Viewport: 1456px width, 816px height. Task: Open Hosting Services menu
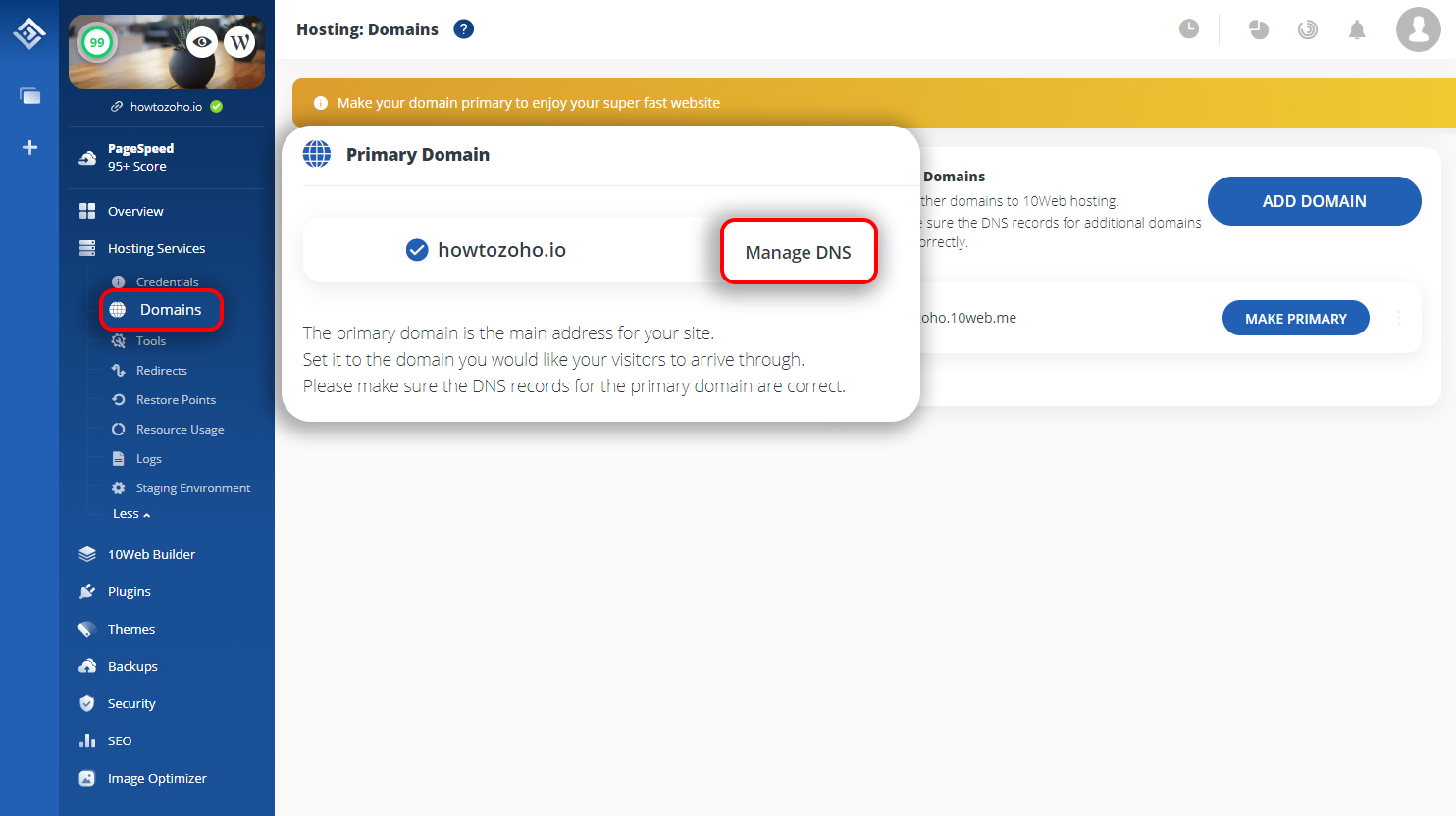pyautogui.click(x=156, y=248)
